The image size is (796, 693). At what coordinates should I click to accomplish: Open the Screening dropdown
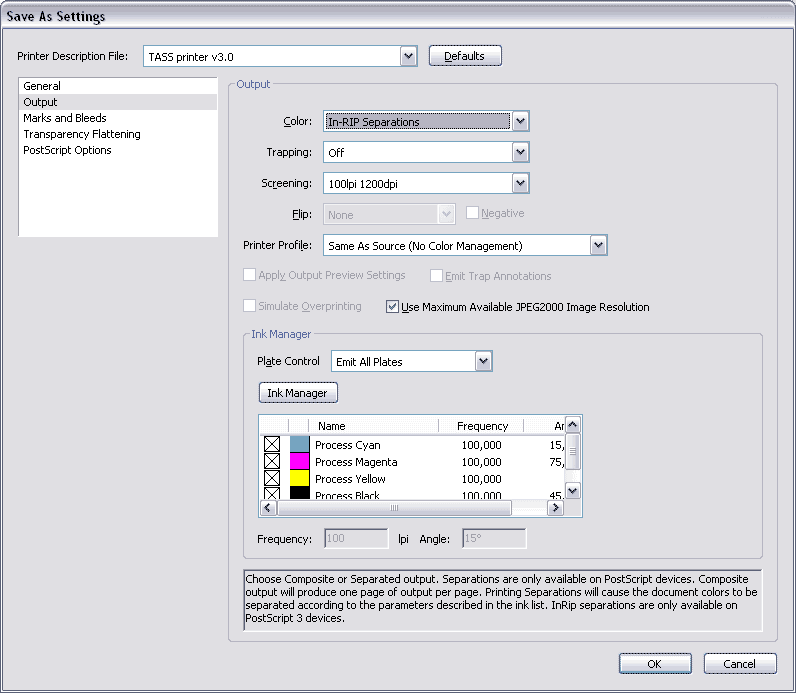click(520, 183)
